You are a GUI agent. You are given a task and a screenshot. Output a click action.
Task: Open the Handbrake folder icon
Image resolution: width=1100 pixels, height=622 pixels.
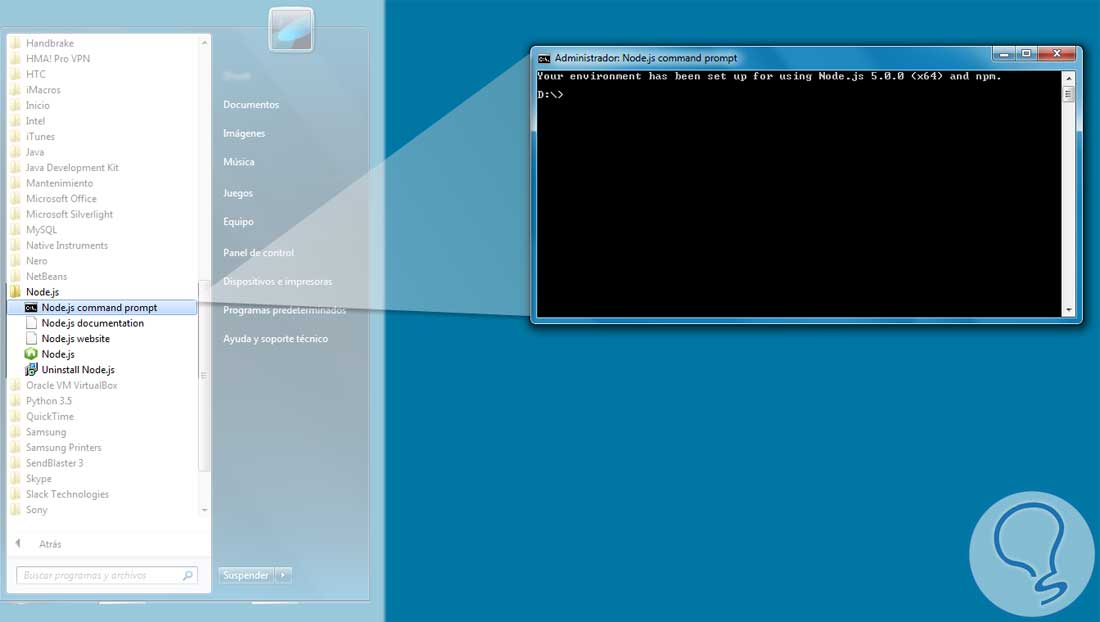[x=15, y=43]
